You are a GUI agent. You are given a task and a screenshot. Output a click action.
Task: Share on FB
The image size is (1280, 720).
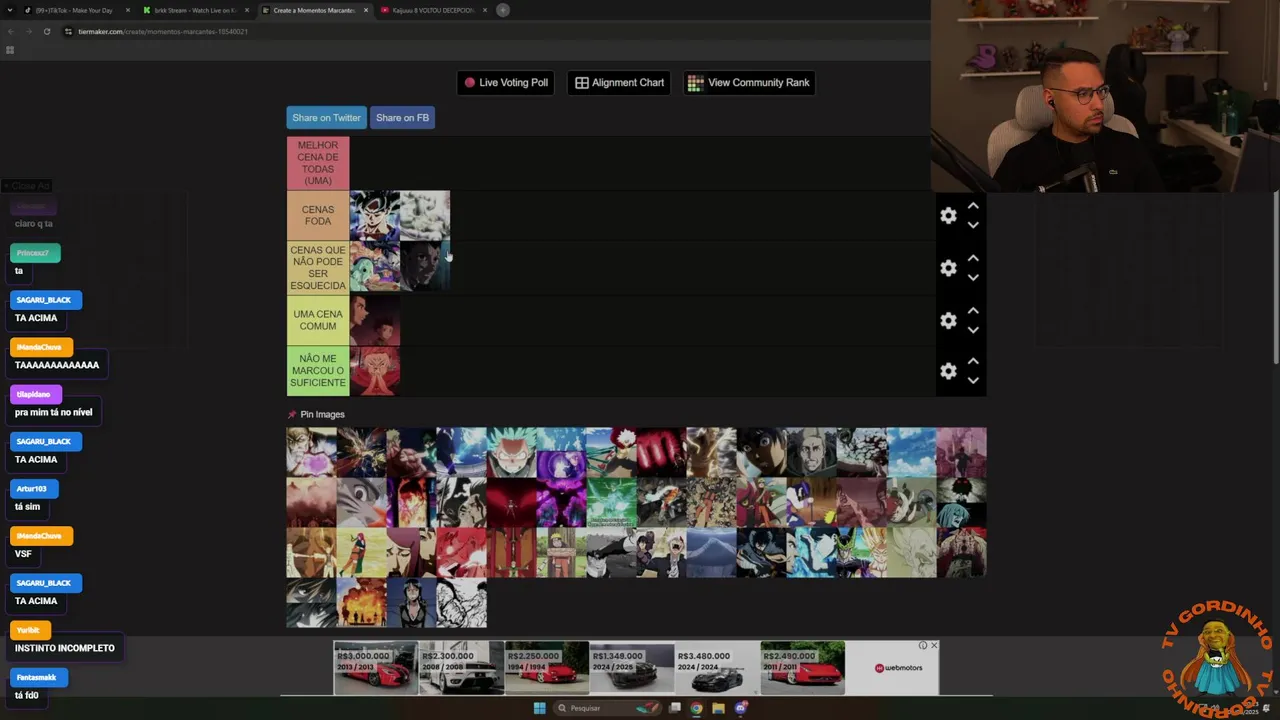(x=402, y=118)
